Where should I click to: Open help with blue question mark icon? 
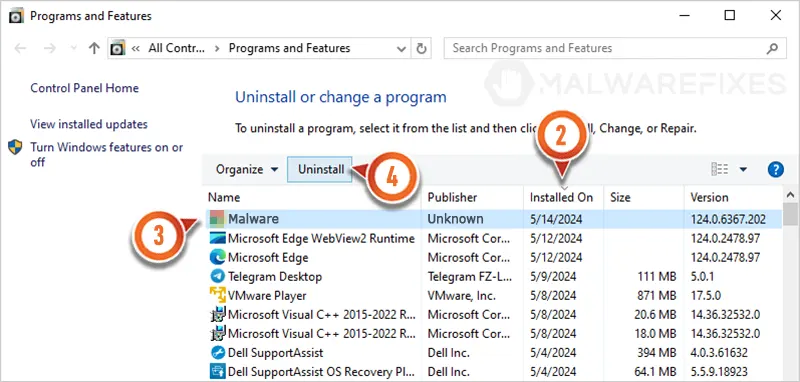[776, 169]
